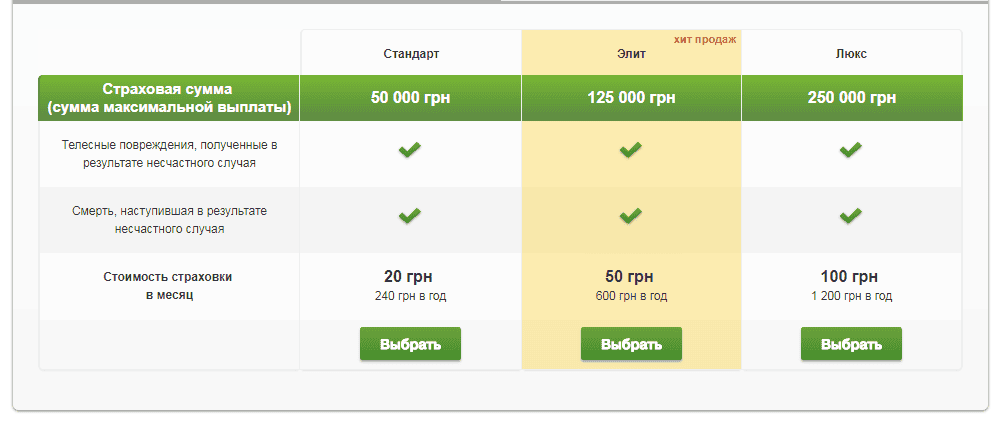996x422 pixels.
Task: Click the 50 000 грн coverage amount
Action: 410,98
